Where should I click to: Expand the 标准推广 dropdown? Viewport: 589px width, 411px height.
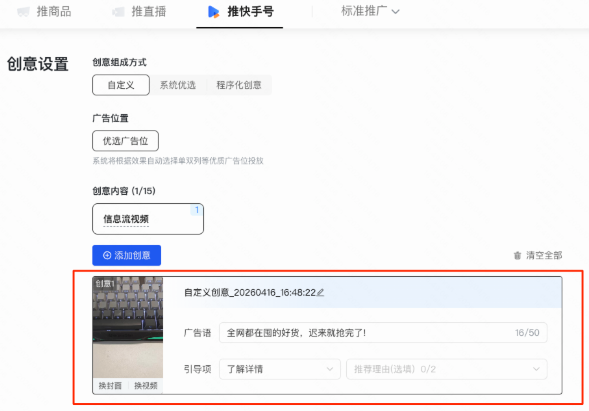coord(370,11)
